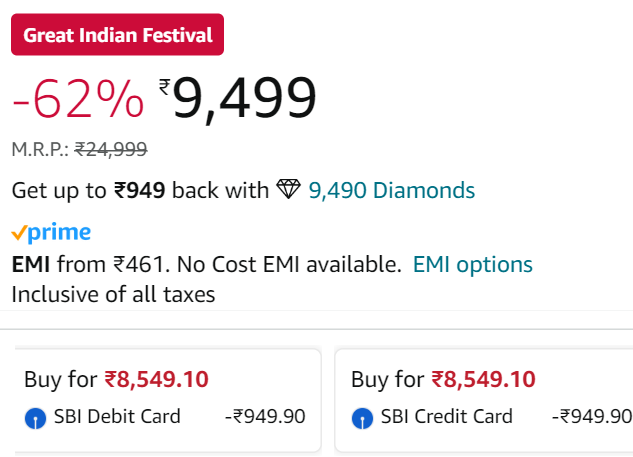The width and height of the screenshot is (633, 457).
Task: Click Buy for ₹8,549.10 on credit card offer
Action: pos(443,379)
